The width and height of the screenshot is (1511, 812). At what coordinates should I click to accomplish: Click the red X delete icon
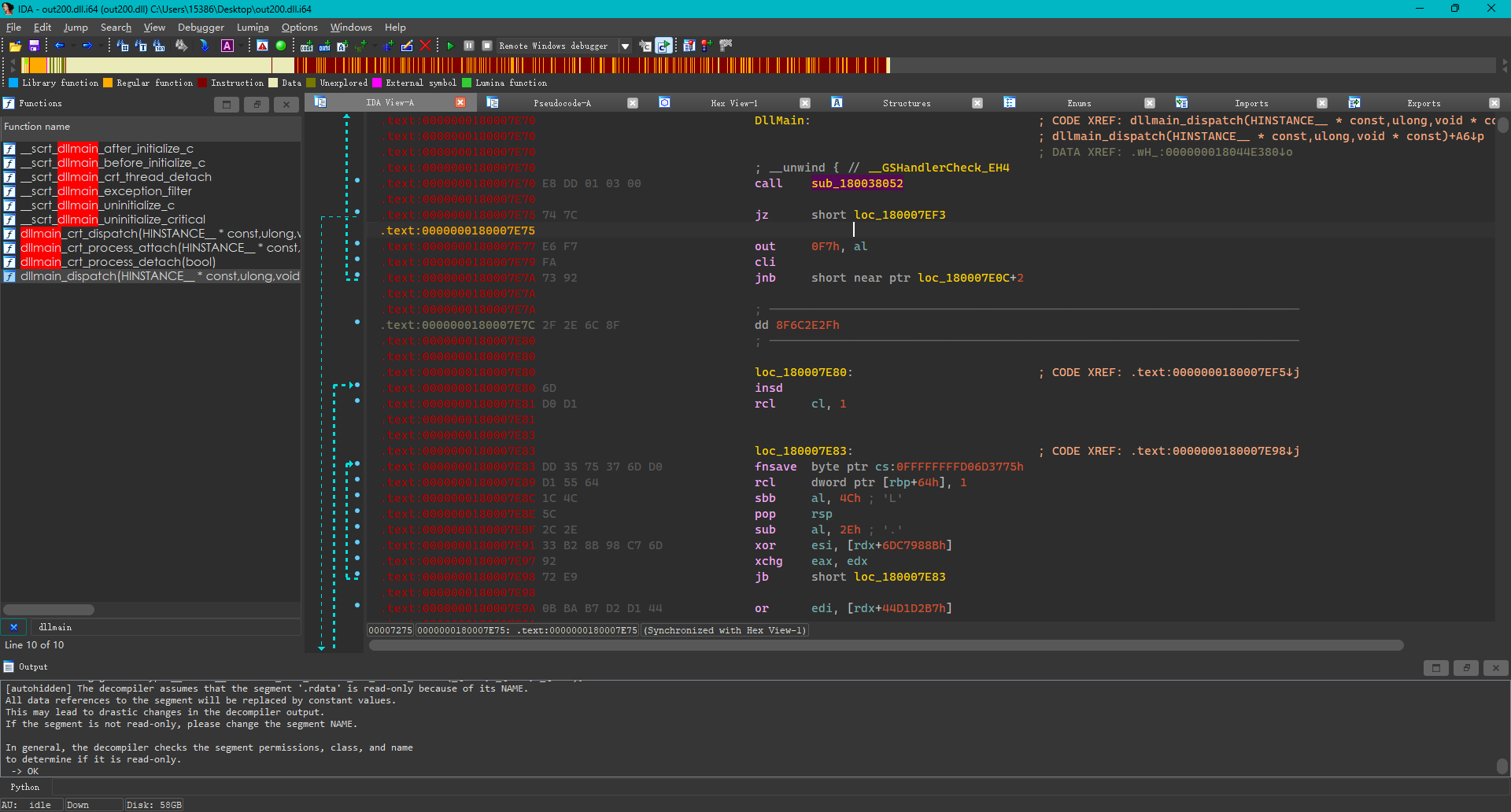pos(425,46)
